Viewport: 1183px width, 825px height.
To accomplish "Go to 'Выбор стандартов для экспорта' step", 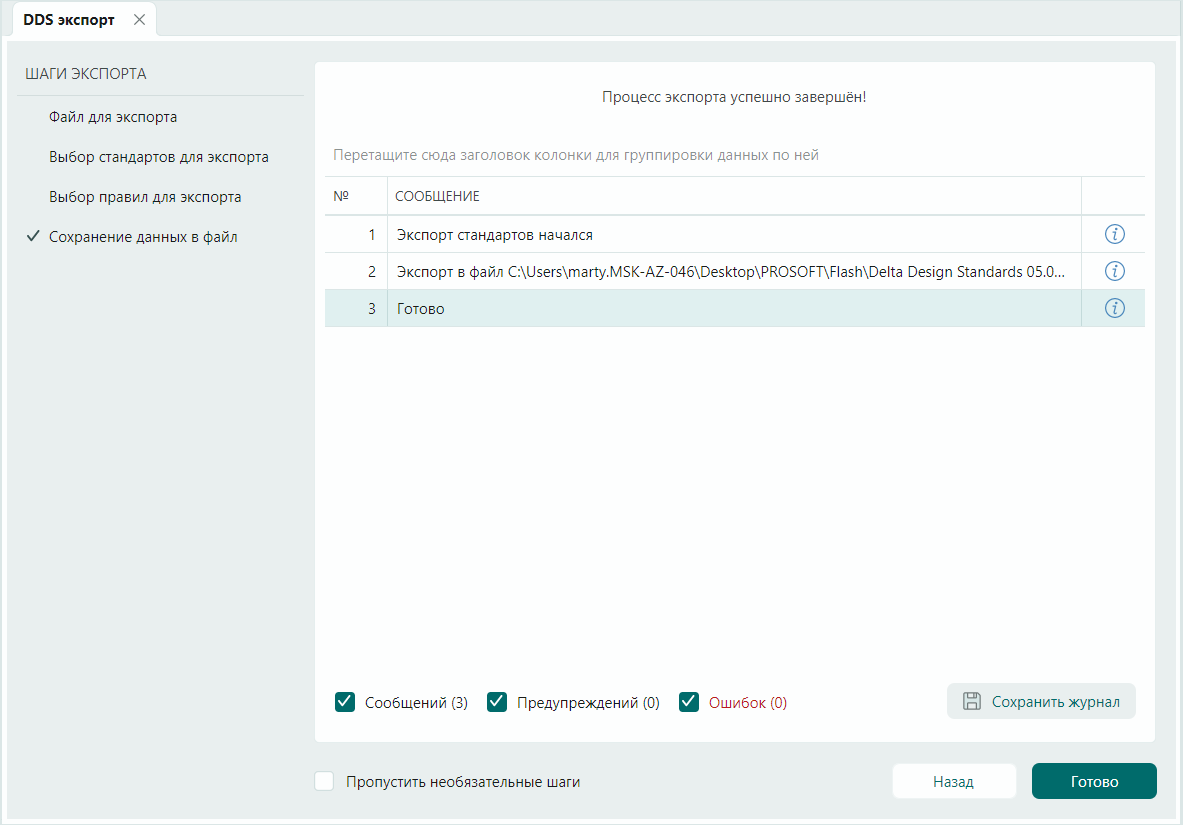I will click(158, 157).
